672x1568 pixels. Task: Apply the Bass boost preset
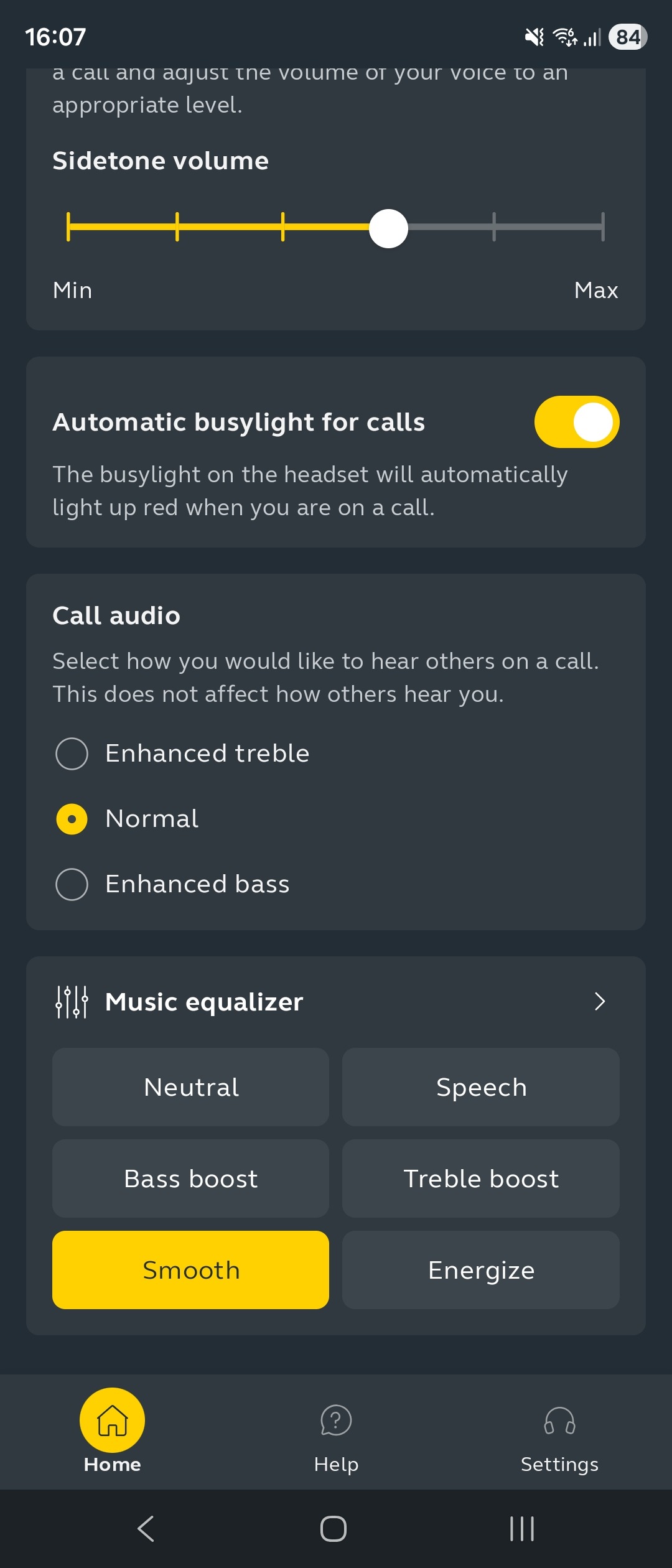coord(191,1178)
